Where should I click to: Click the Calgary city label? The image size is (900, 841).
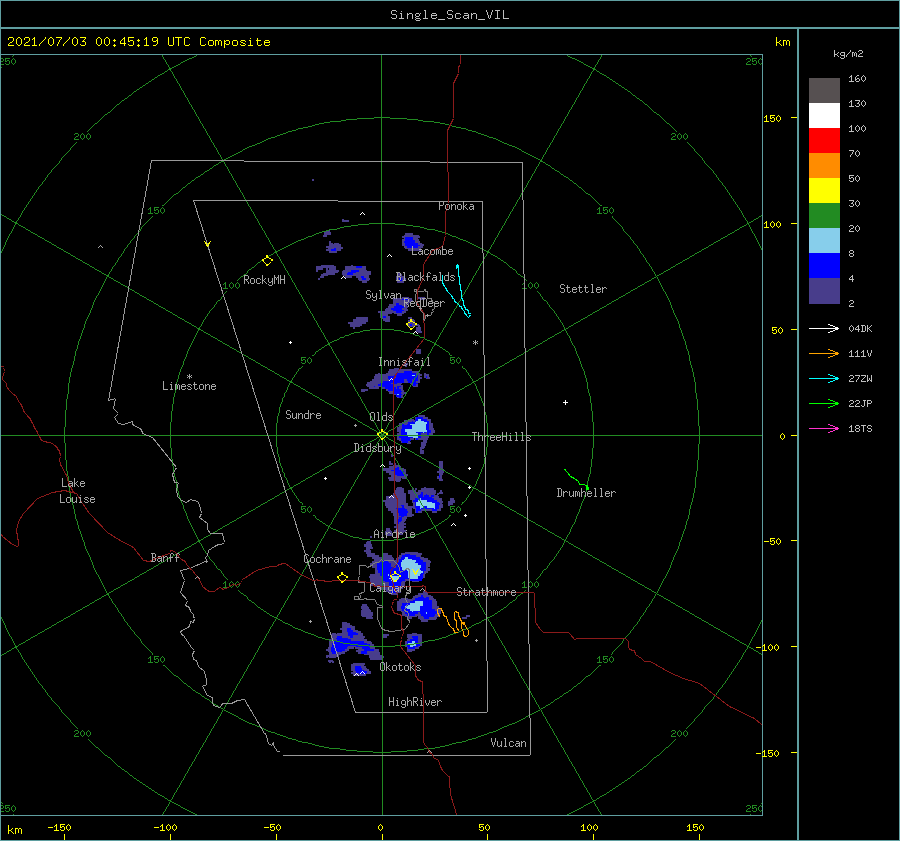click(390, 588)
